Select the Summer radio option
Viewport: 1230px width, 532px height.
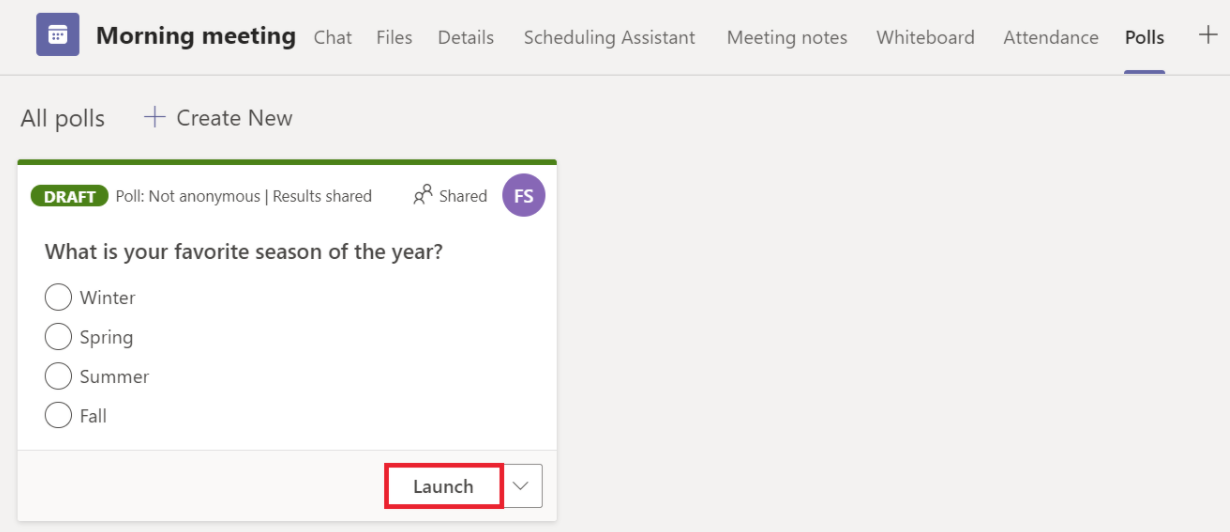(x=58, y=376)
